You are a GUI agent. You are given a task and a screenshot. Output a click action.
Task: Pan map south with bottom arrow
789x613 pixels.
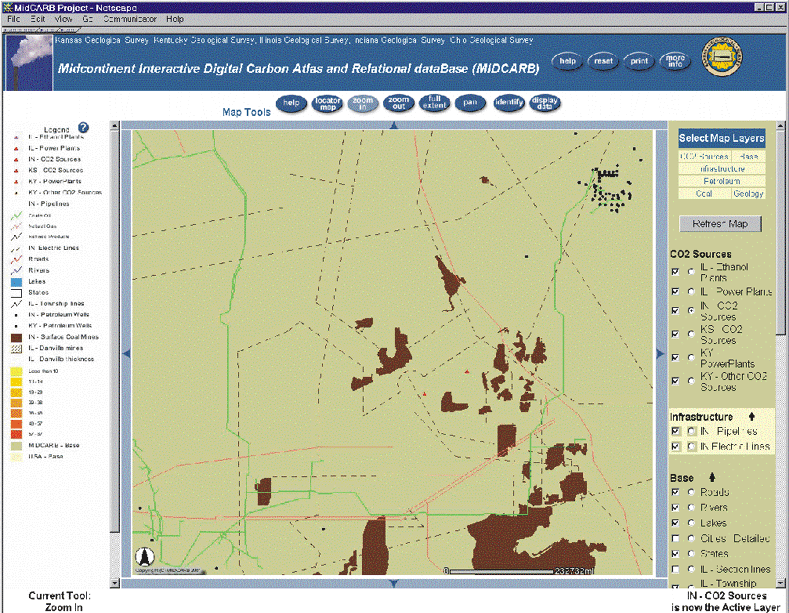(x=394, y=583)
